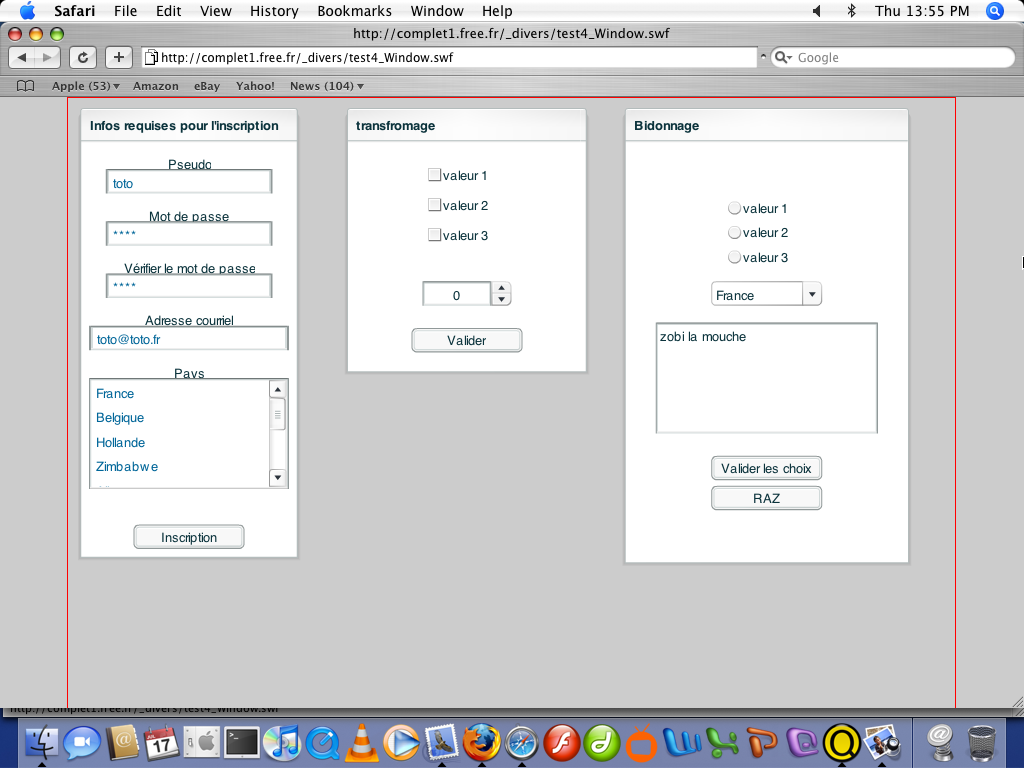Click the Inscription button

(x=189, y=537)
